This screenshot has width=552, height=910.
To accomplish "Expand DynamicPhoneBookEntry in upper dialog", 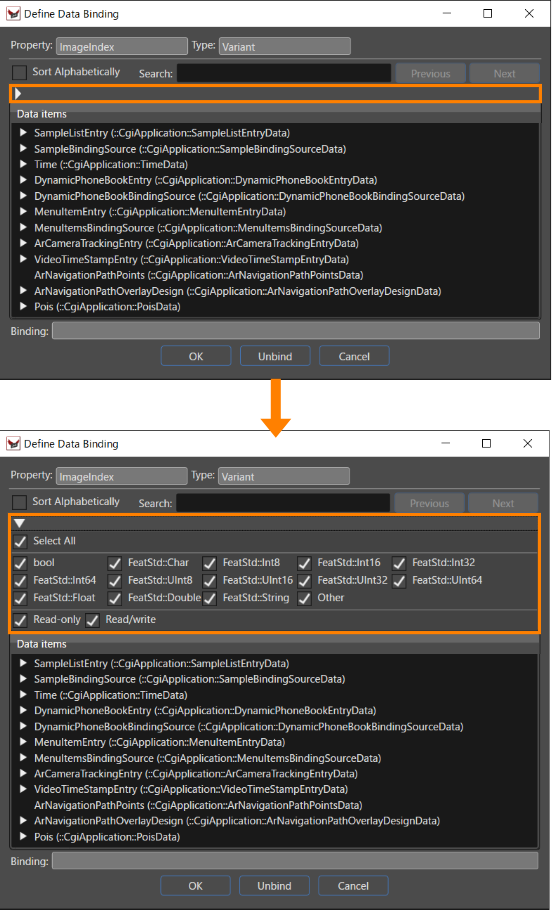I will pos(23,180).
